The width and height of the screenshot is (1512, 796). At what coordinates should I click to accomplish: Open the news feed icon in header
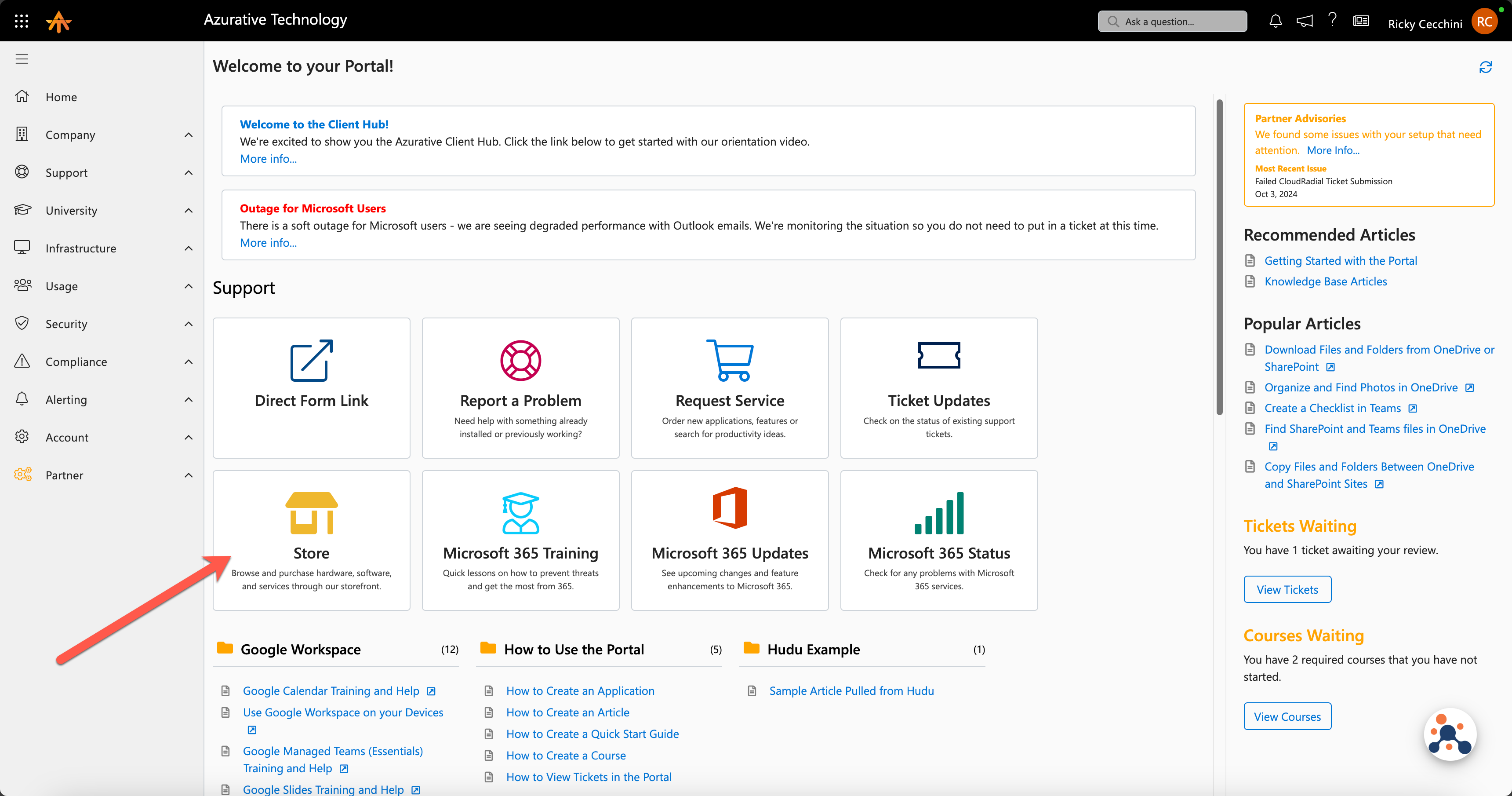(x=1360, y=21)
